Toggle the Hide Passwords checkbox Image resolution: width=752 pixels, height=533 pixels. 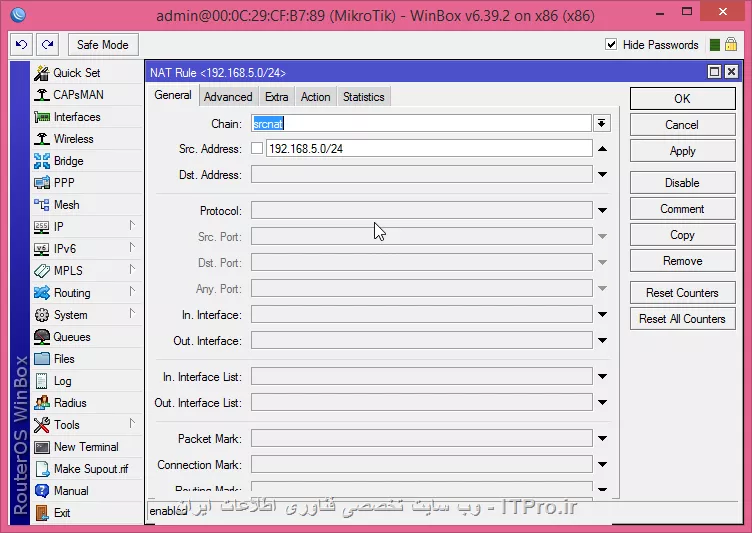tap(611, 45)
